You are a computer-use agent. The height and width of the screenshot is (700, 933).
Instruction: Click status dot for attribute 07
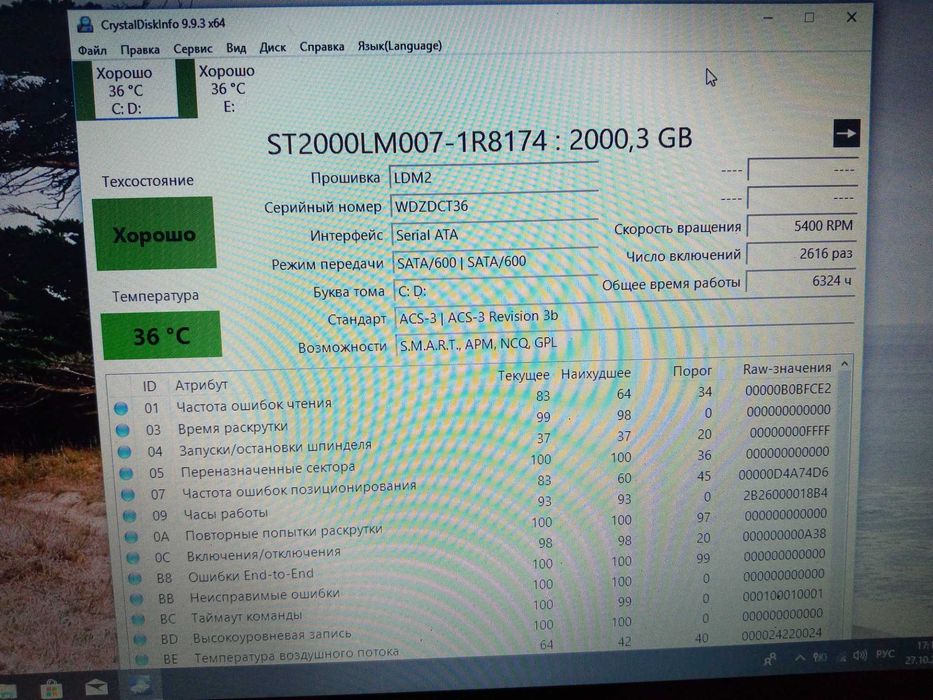pos(128,495)
